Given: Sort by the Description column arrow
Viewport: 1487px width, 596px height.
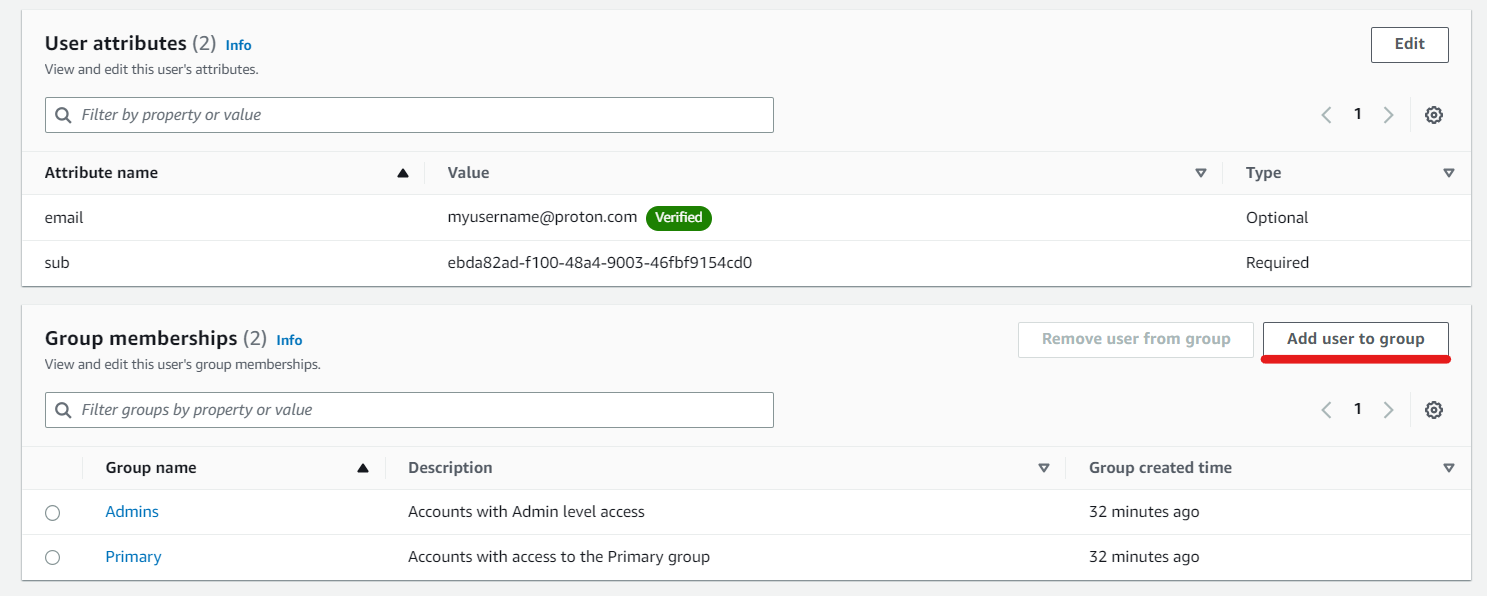Looking at the screenshot, I should (x=1044, y=468).
